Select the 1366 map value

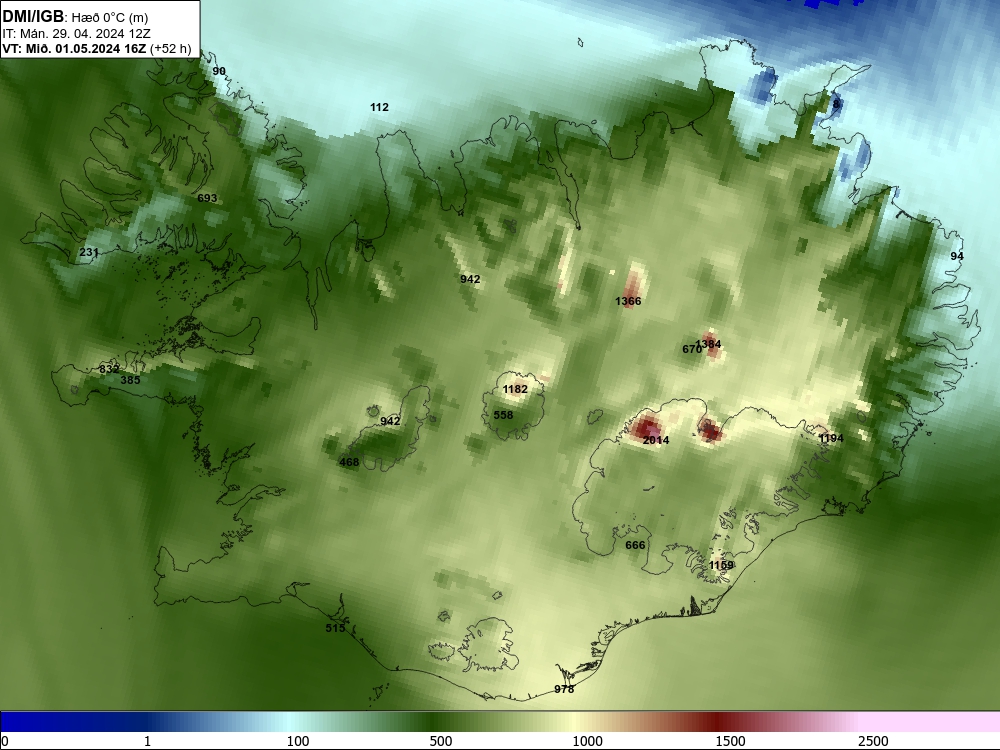coord(628,301)
